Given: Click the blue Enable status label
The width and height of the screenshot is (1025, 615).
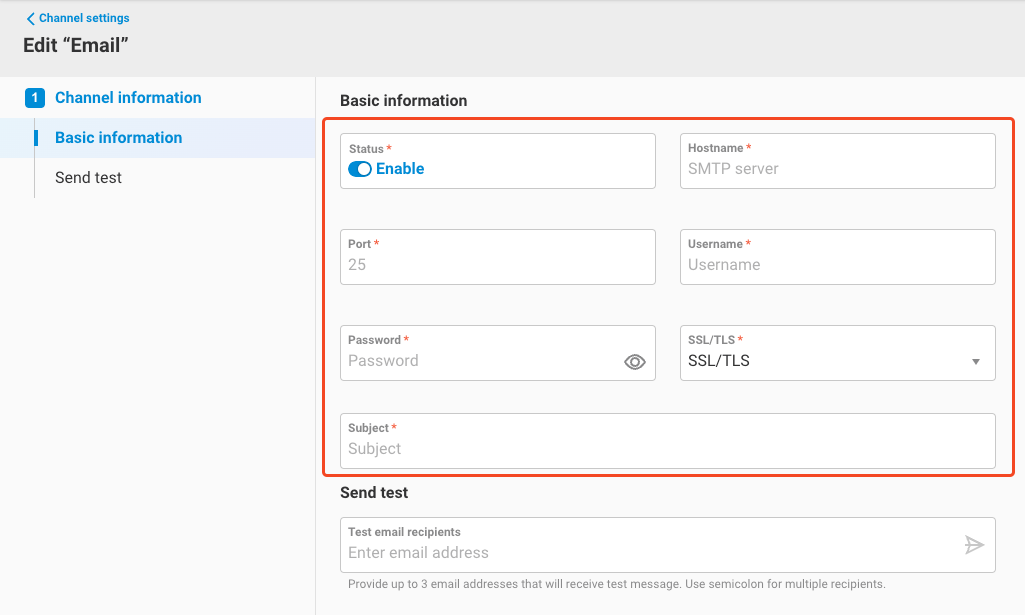Looking at the screenshot, I should [400, 169].
